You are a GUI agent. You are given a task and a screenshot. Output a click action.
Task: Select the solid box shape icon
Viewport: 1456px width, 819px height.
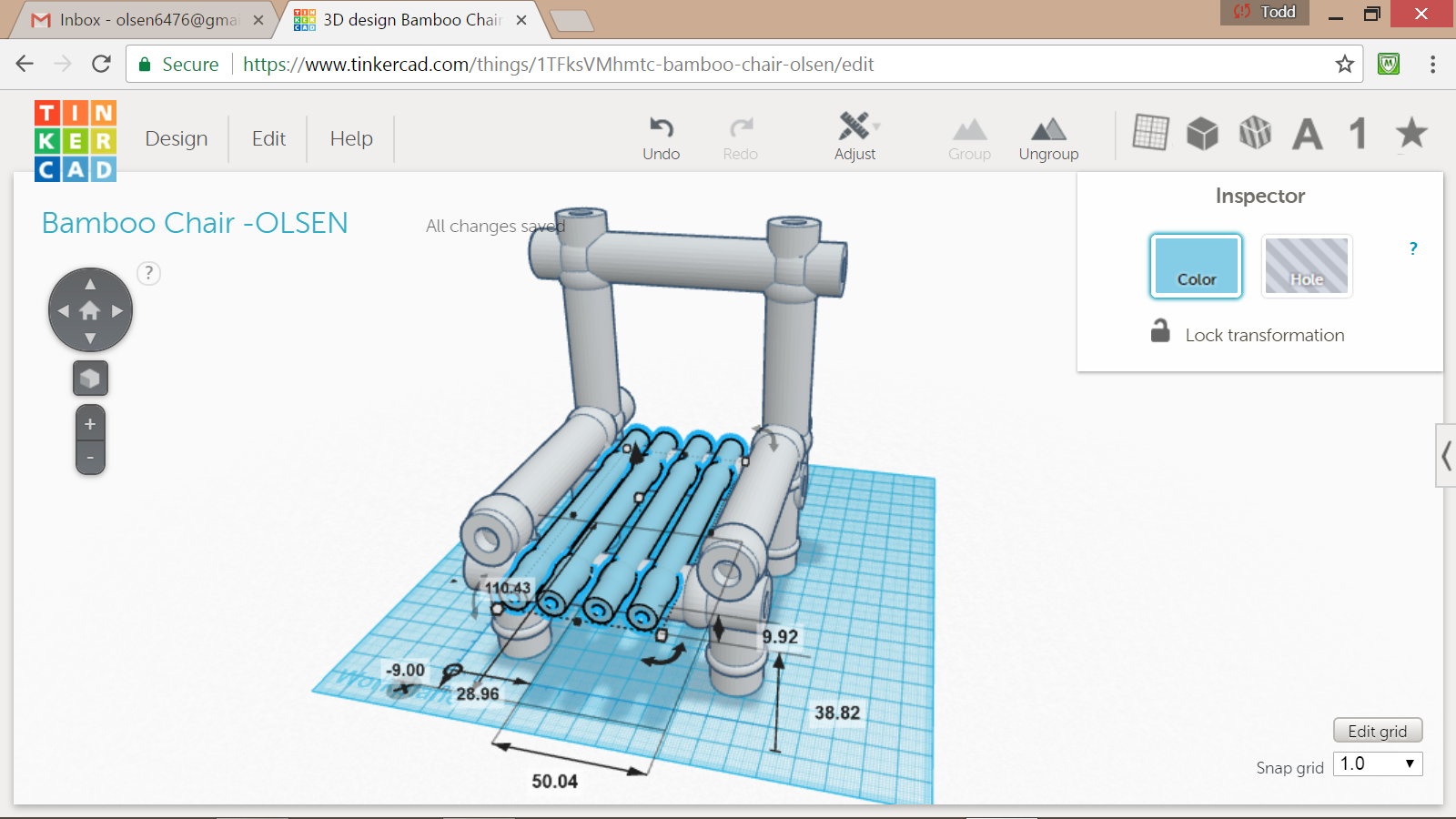(1202, 134)
